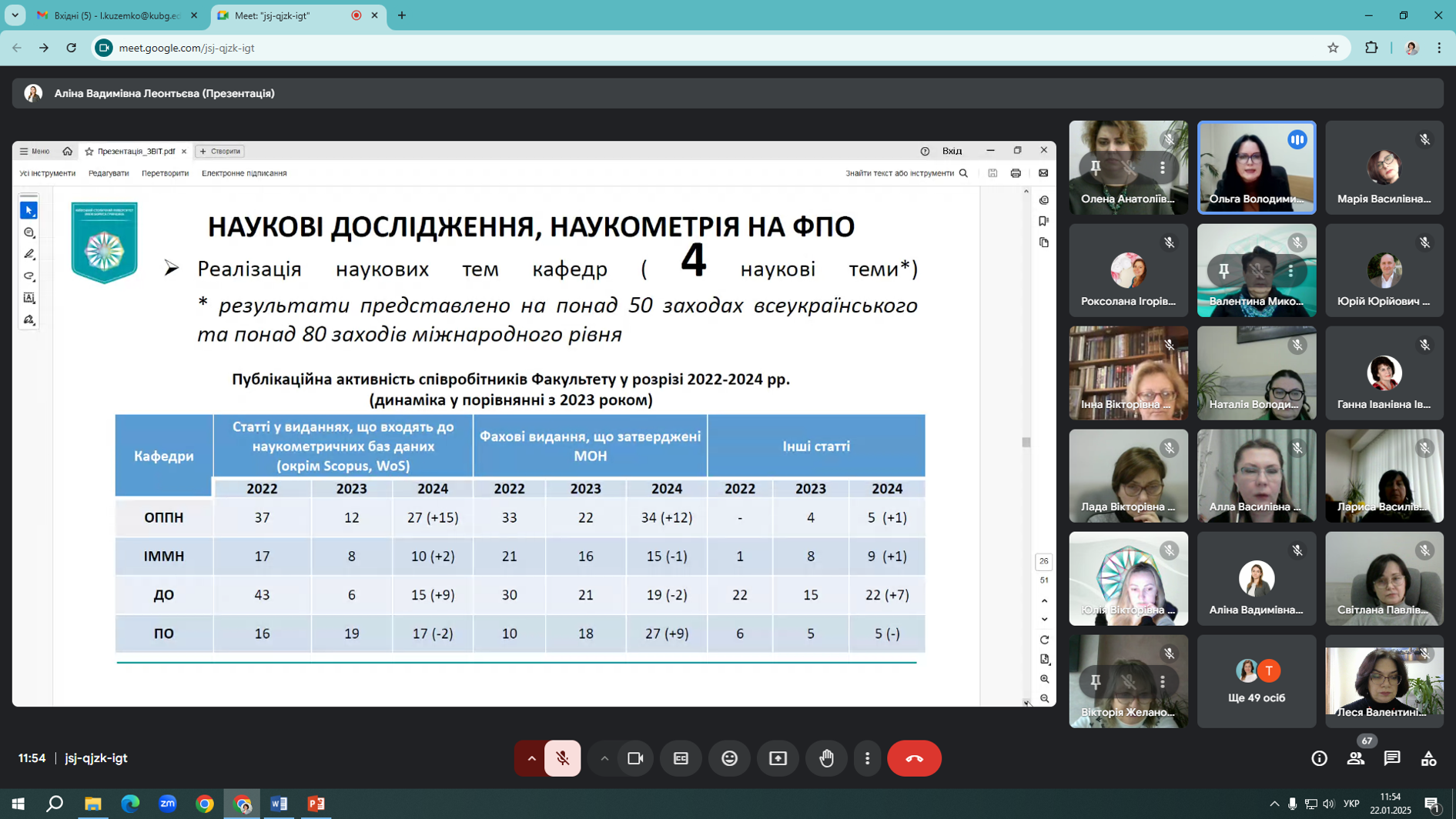Show the participants list
1456x819 pixels.
[1355, 758]
